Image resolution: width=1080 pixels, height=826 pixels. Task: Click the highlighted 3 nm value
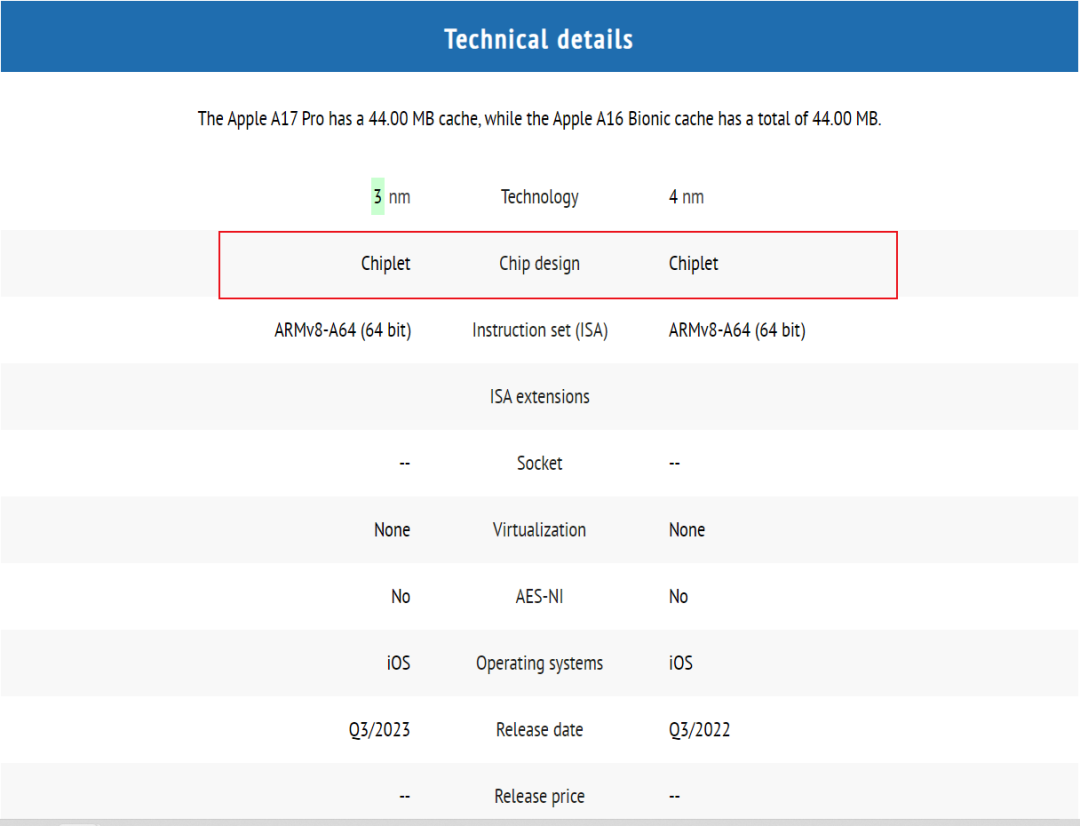[391, 196]
